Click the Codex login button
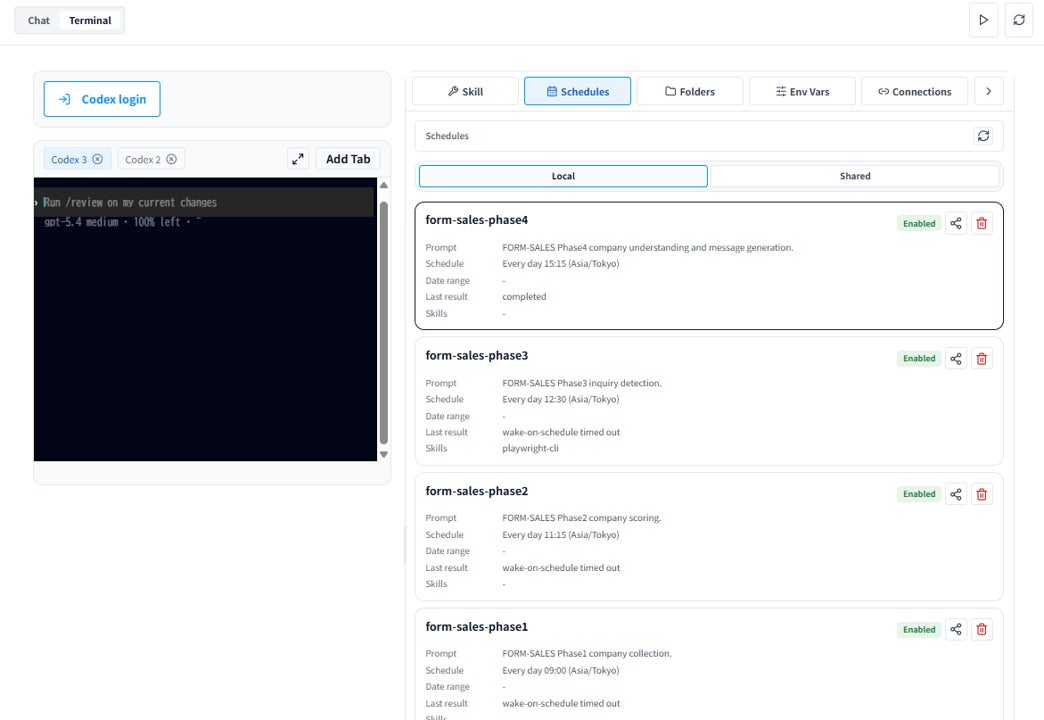 [x=102, y=99]
